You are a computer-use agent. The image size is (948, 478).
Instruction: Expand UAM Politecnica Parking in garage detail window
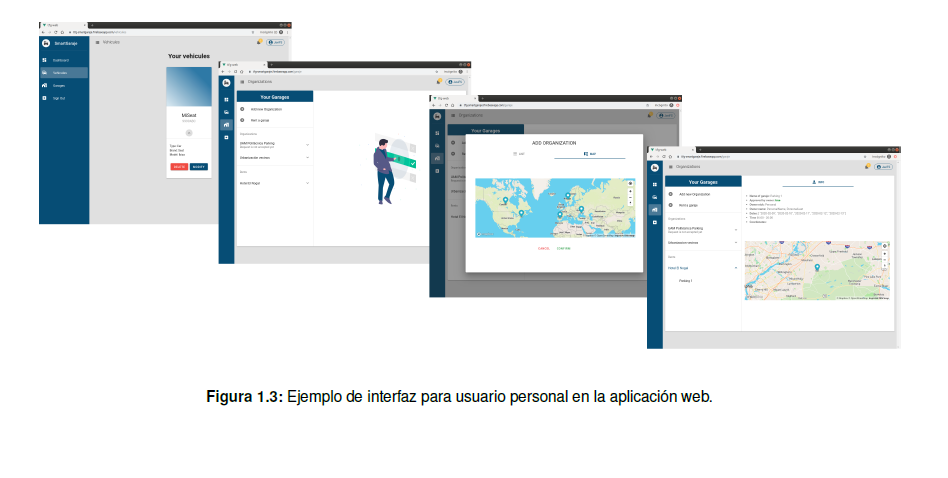pyautogui.click(x=703, y=230)
